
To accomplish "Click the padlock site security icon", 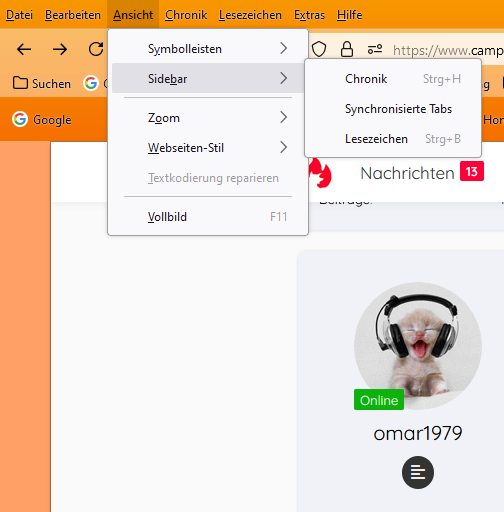I will coord(347,49).
